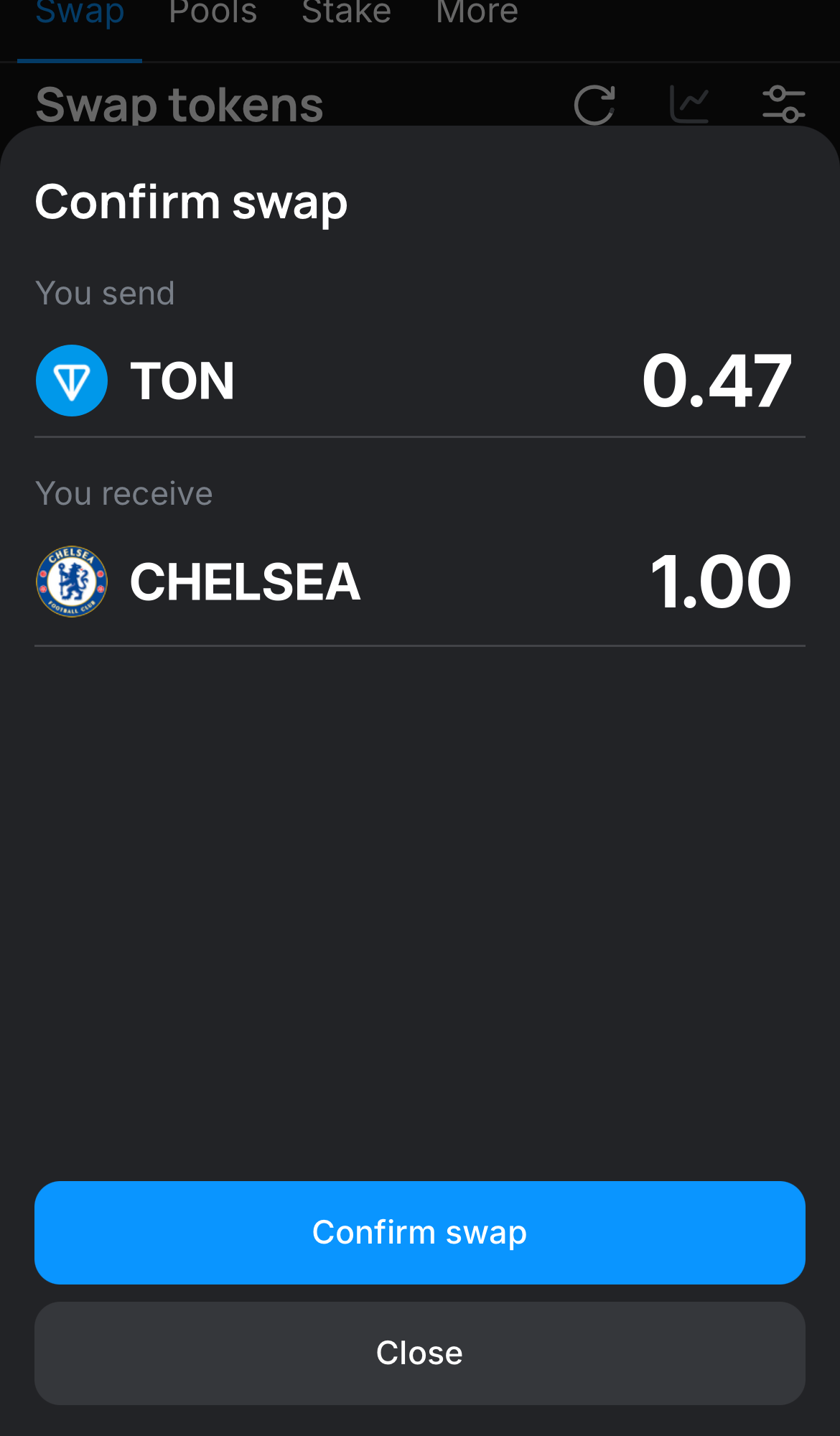This screenshot has height=1436, width=840.
Task: Click the 1.00 receive amount
Action: [720, 582]
